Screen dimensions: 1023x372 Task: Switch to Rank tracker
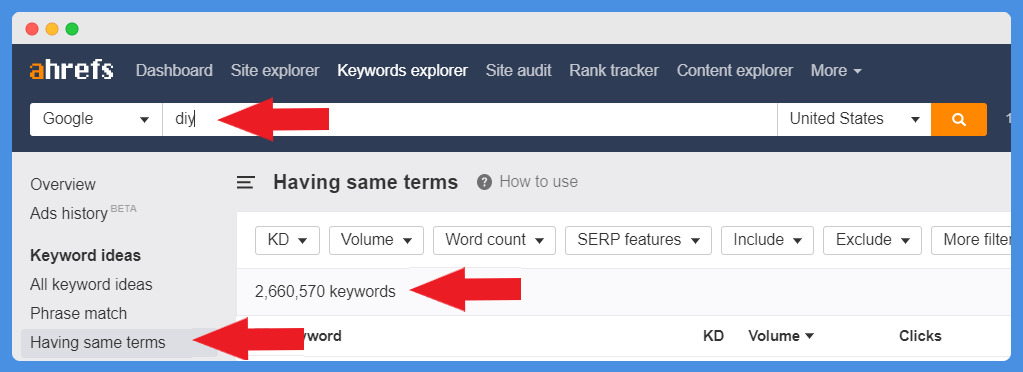click(x=614, y=70)
